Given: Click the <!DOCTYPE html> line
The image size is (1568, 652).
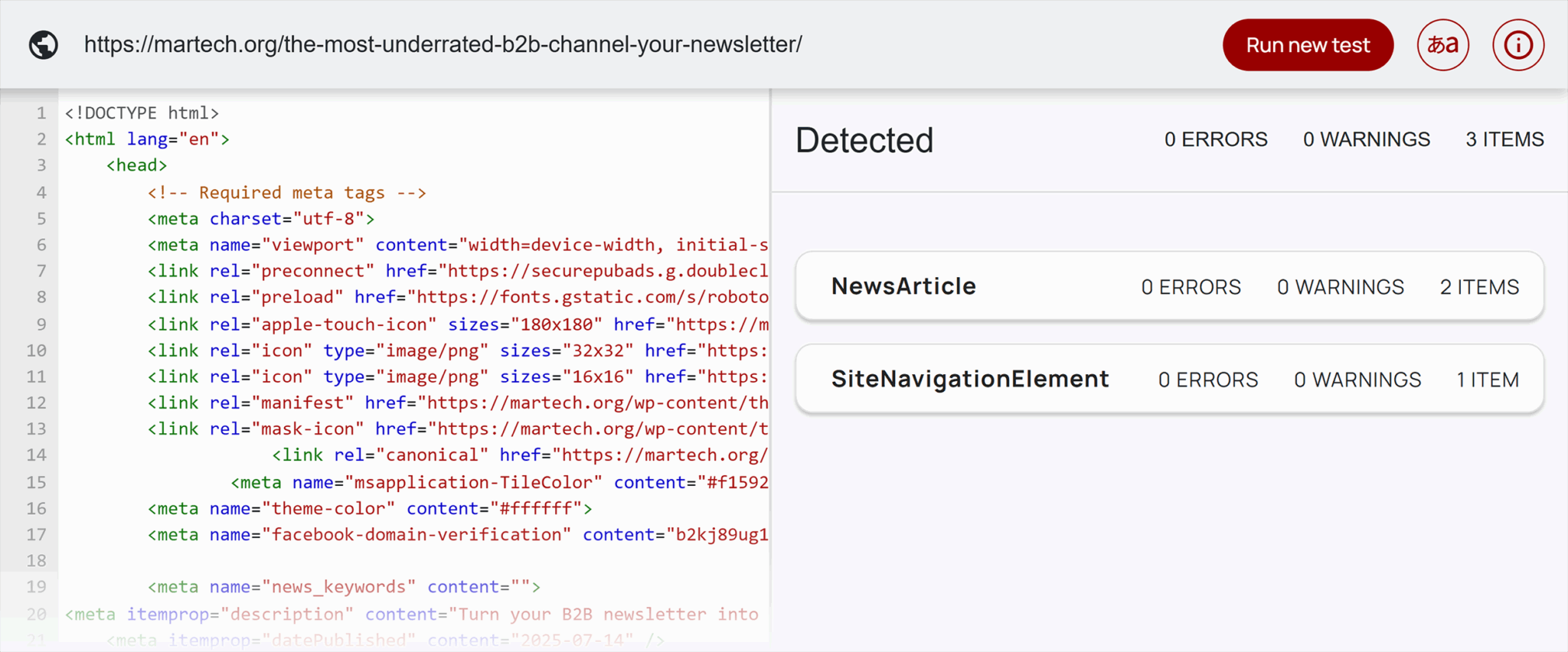Looking at the screenshot, I should pyautogui.click(x=142, y=113).
